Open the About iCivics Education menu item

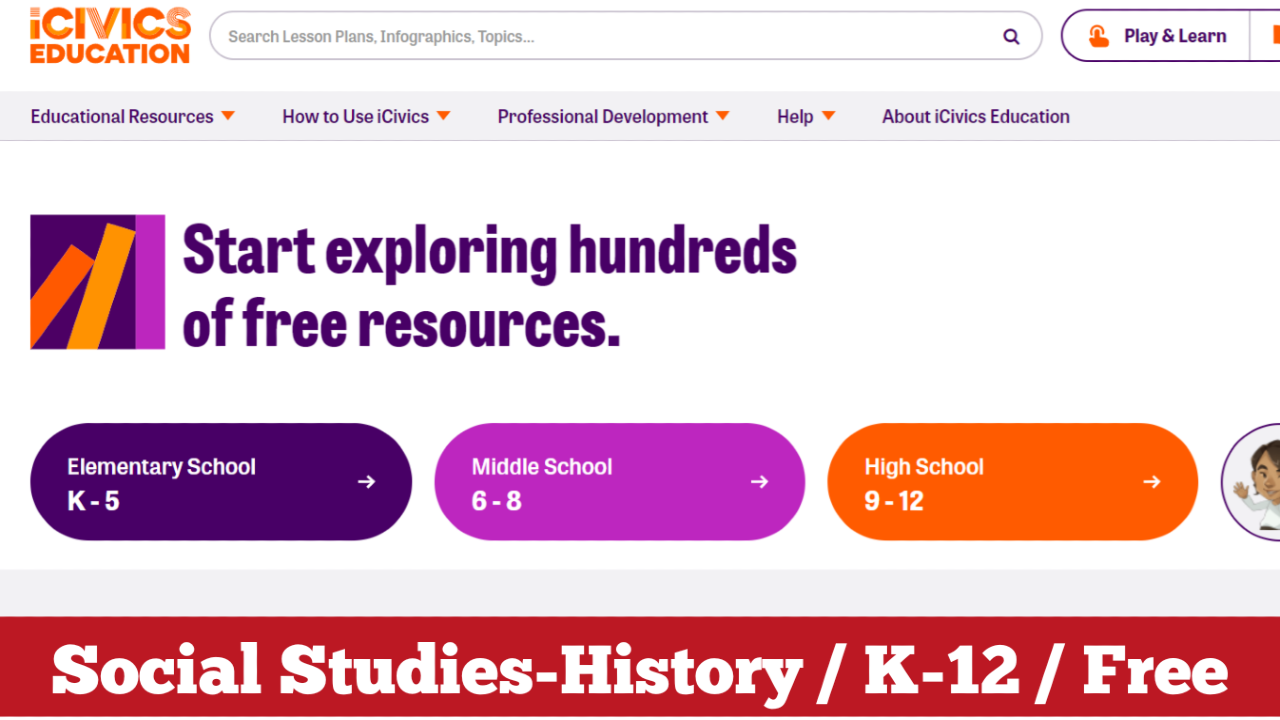click(975, 117)
